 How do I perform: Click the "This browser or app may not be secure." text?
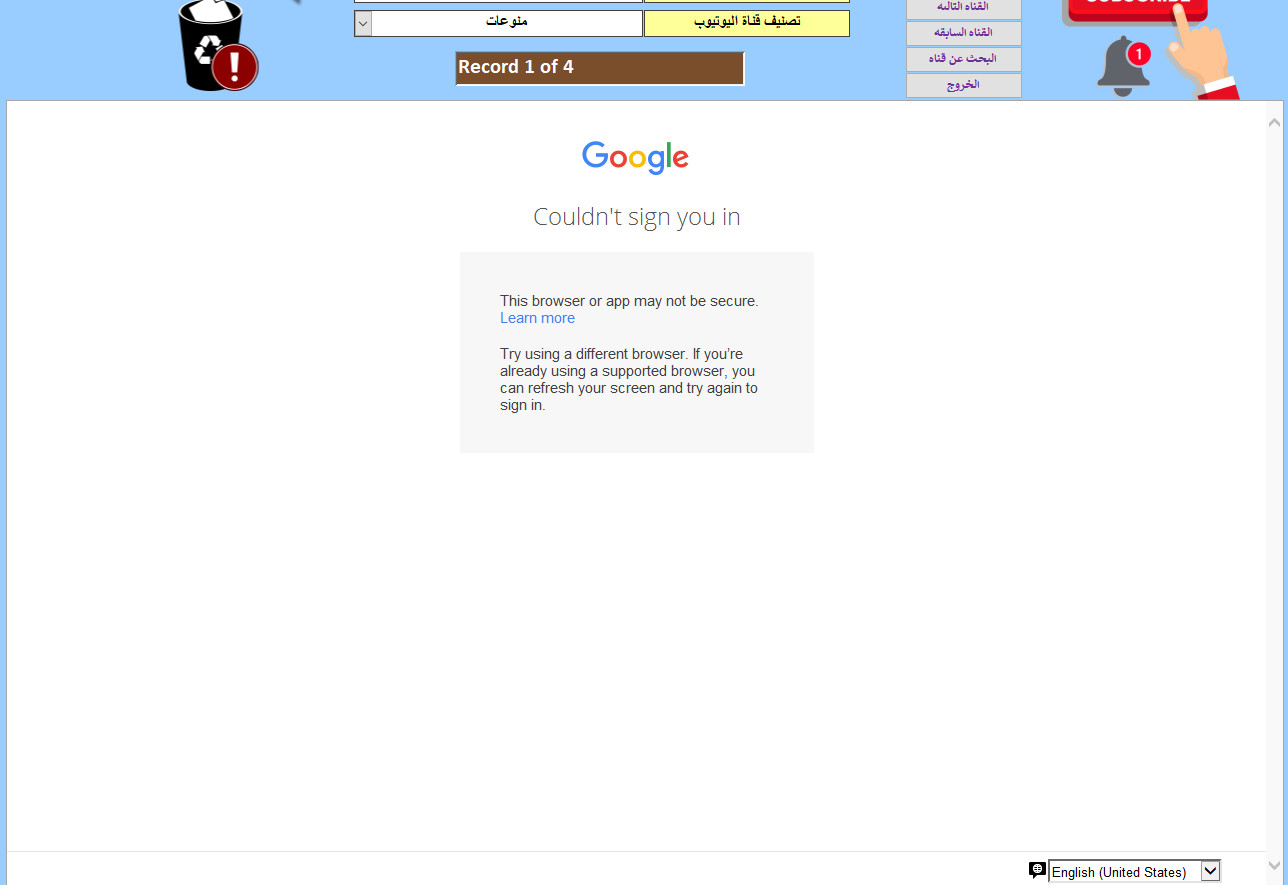pyautogui.click(x=629, y=301)
